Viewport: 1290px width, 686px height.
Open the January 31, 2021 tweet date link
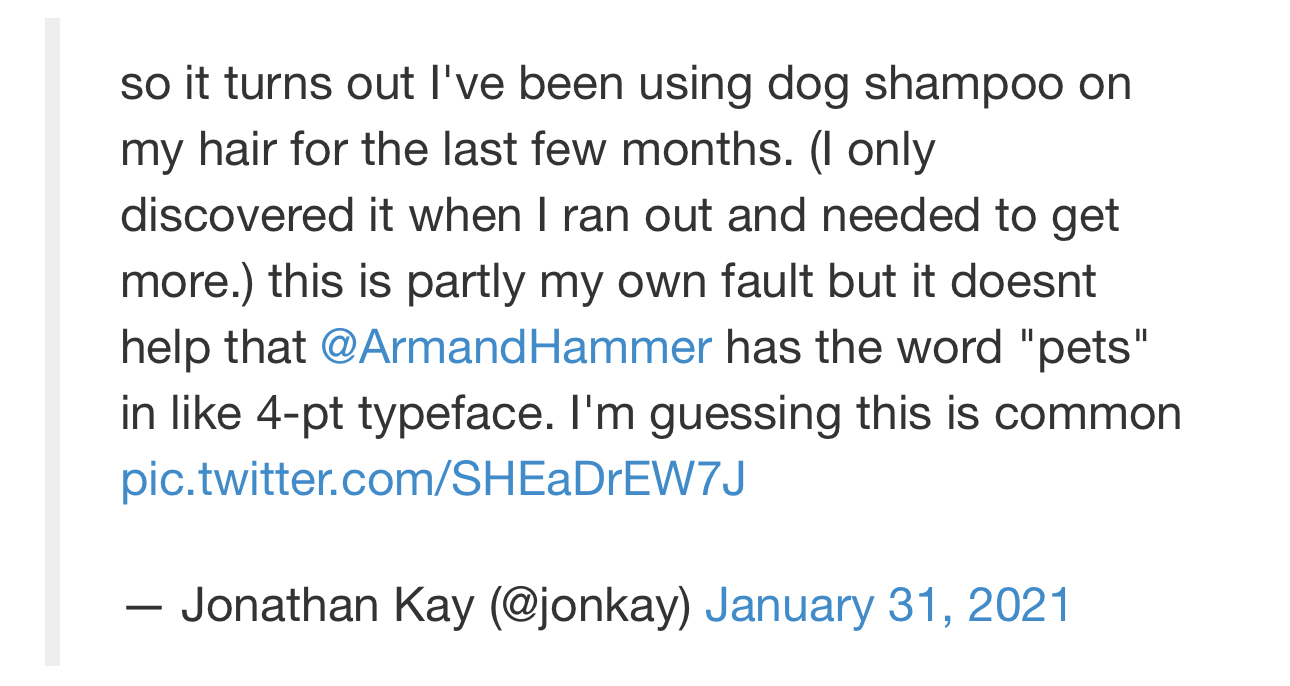click(x=888, y=606)
